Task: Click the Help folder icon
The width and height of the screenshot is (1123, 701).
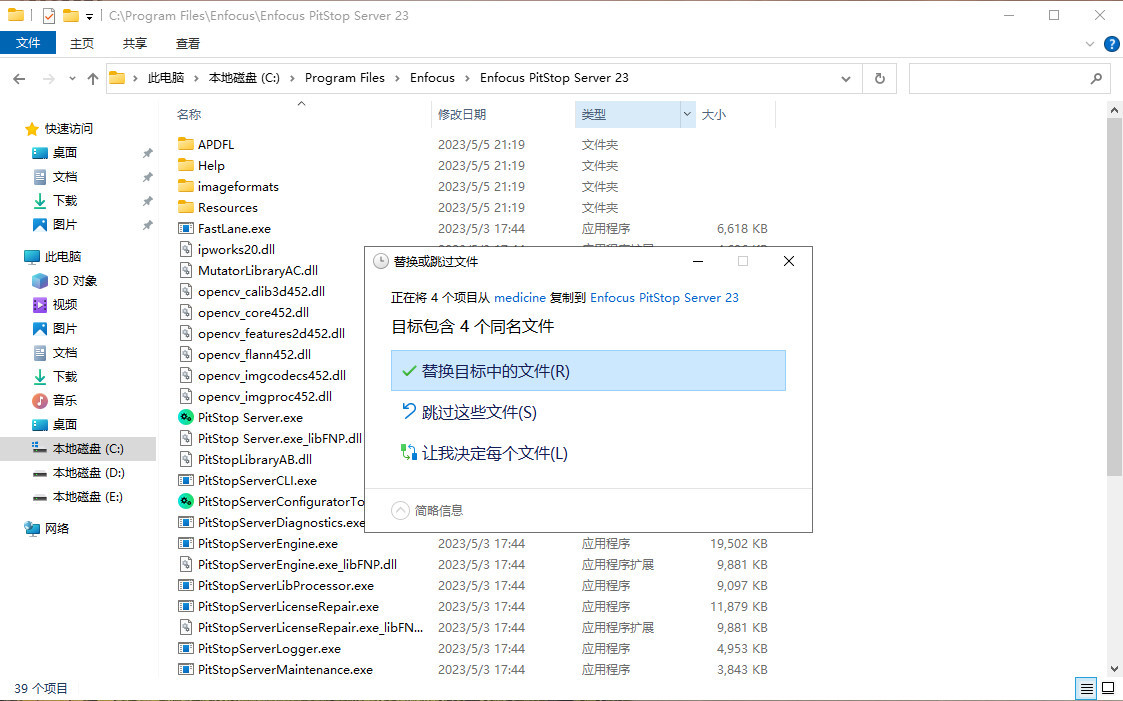Action: [185, 165]
